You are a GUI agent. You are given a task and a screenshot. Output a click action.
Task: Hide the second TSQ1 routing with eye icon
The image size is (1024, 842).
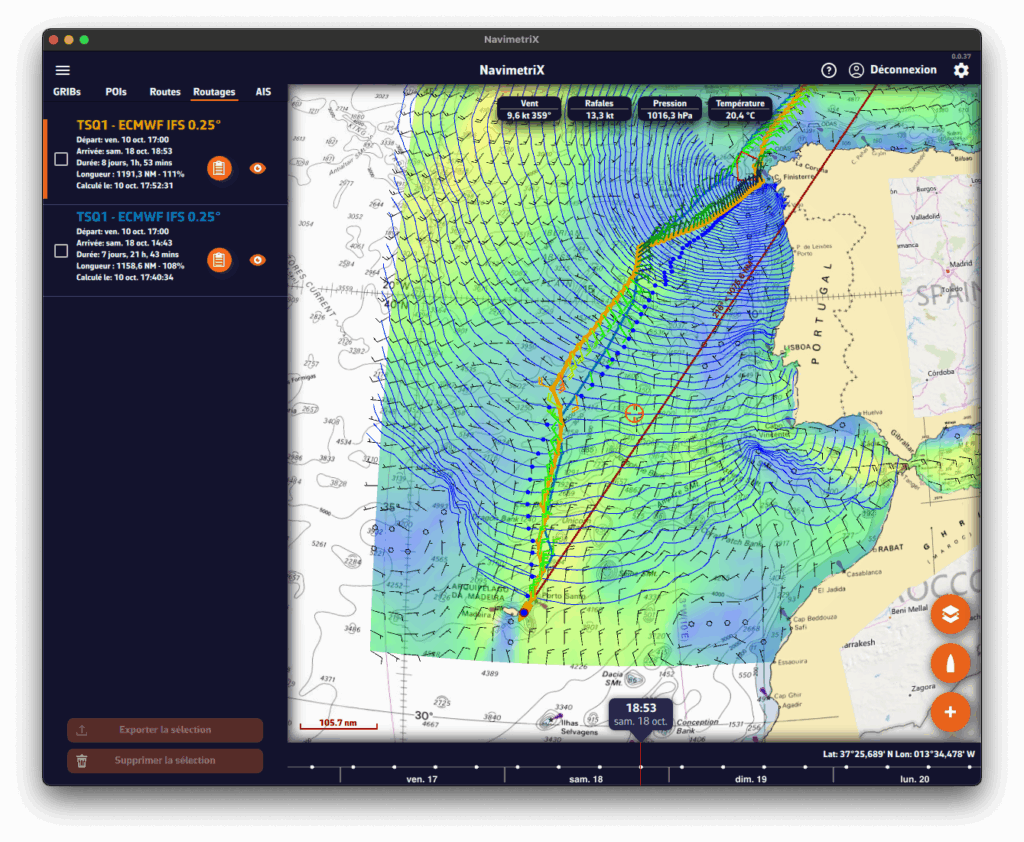258,260
